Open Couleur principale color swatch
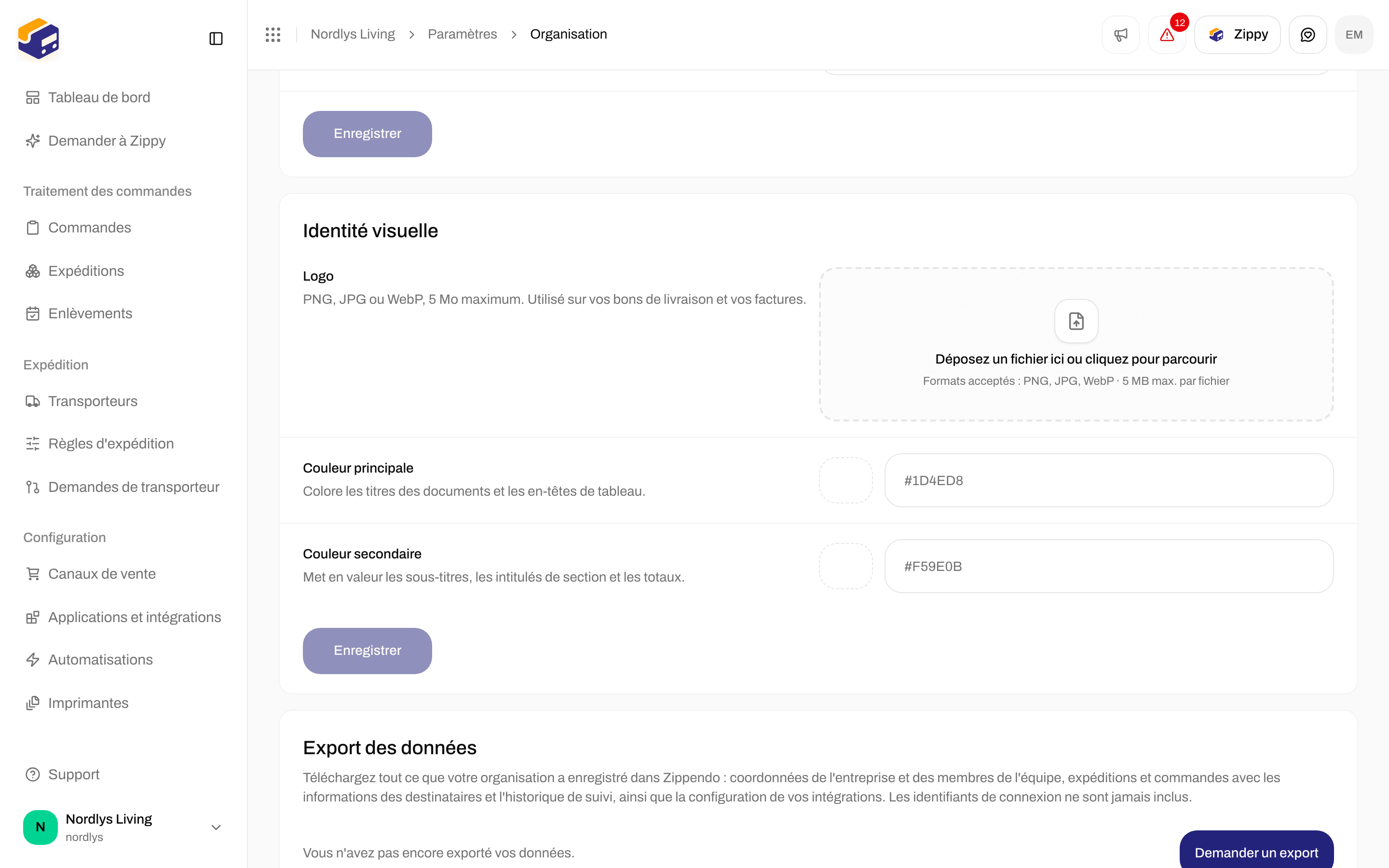The image size is (1389, 868). click(x=845, y=480)
